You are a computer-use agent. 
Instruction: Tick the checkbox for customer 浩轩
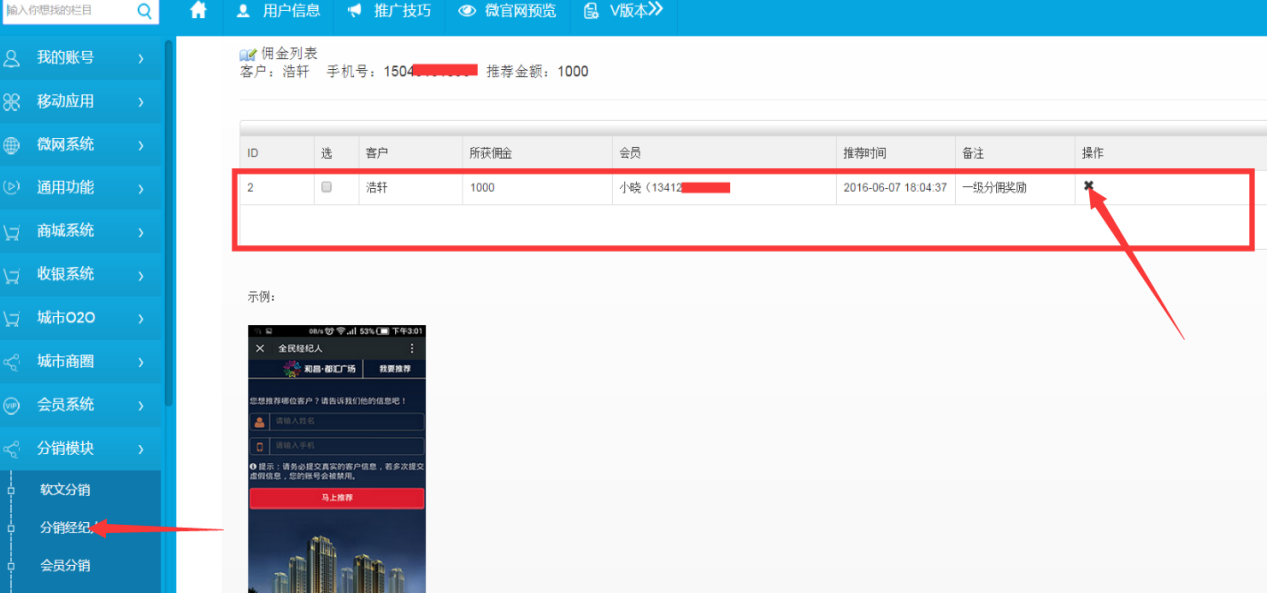click(326, 187)
